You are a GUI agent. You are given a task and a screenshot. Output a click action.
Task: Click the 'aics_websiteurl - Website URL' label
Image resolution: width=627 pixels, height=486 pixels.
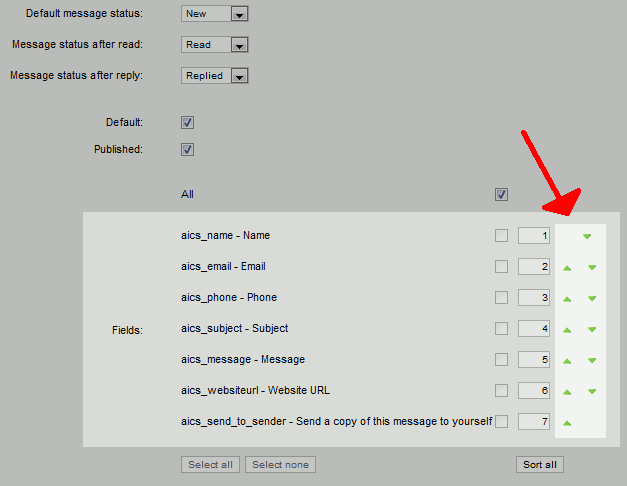[256, 390]
